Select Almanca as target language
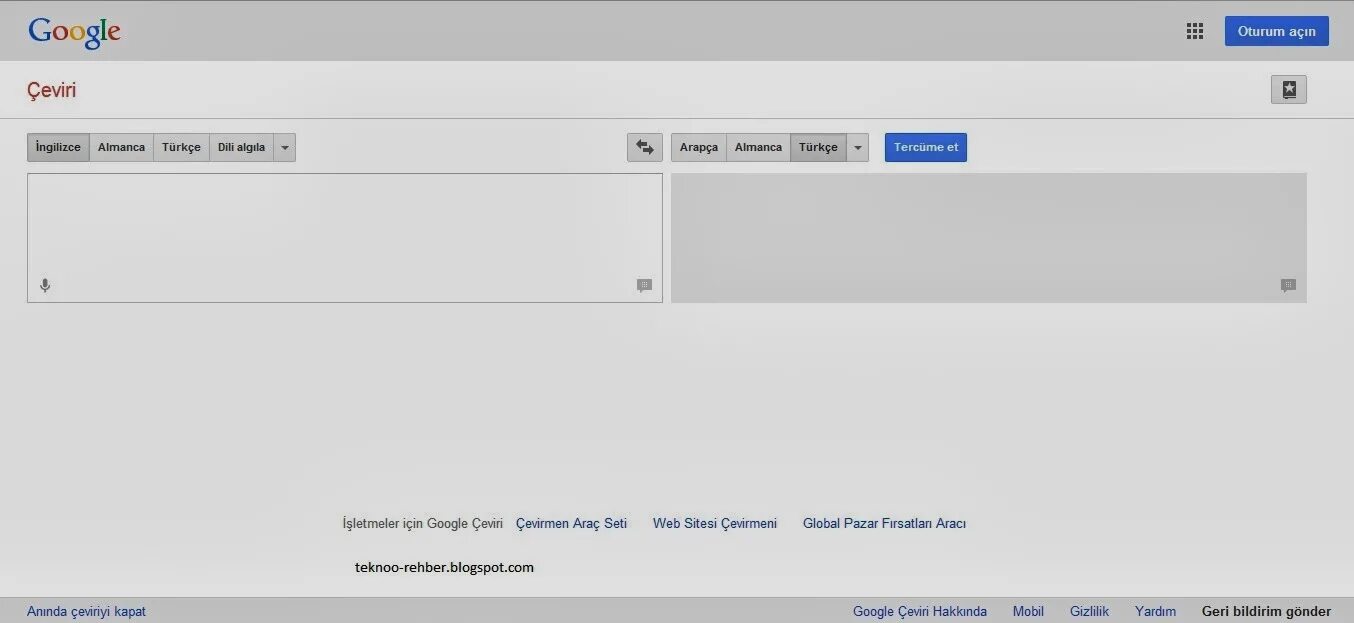 point(759,147)
